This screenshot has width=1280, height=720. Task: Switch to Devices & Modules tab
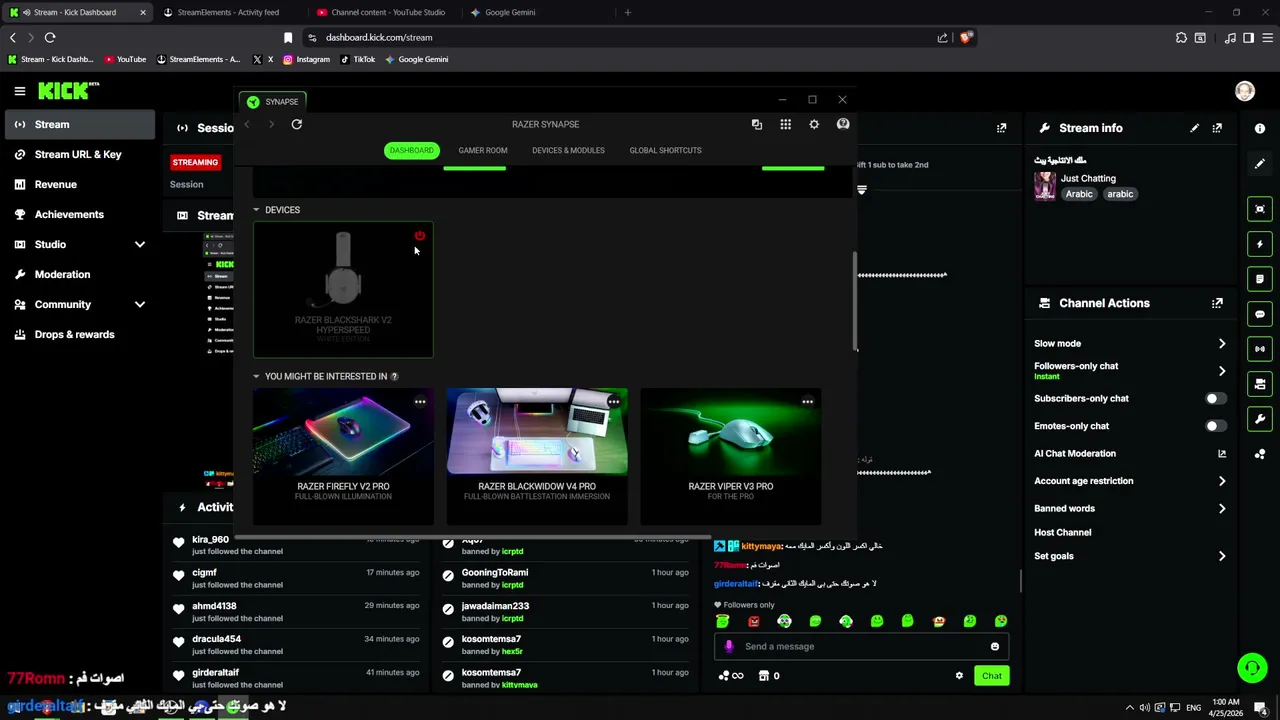(568, 150)
